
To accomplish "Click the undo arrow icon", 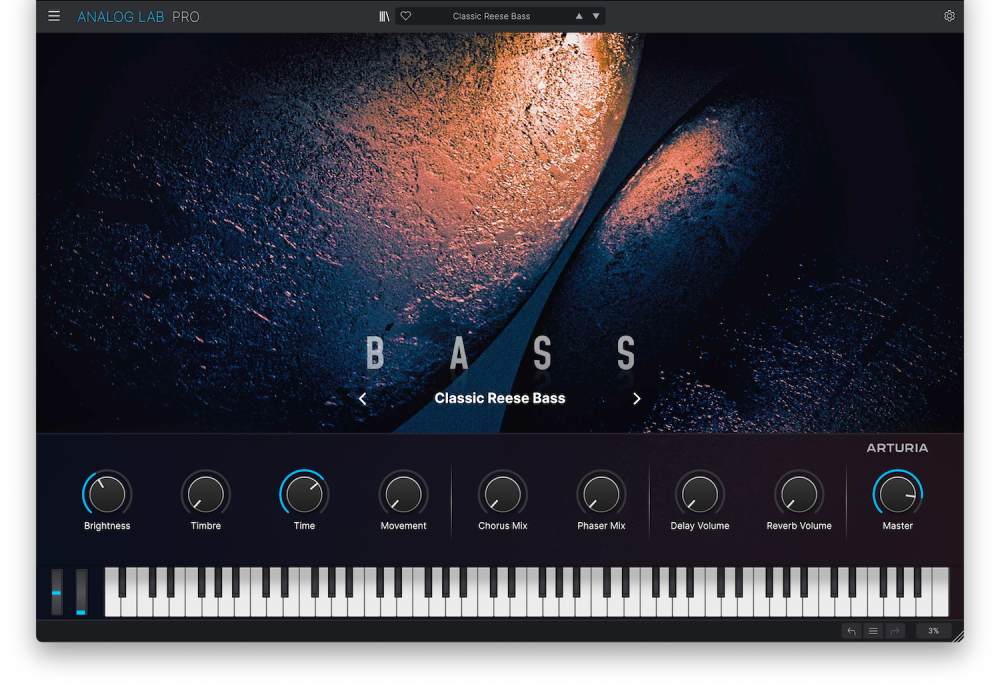I will [x=851, y=631].
